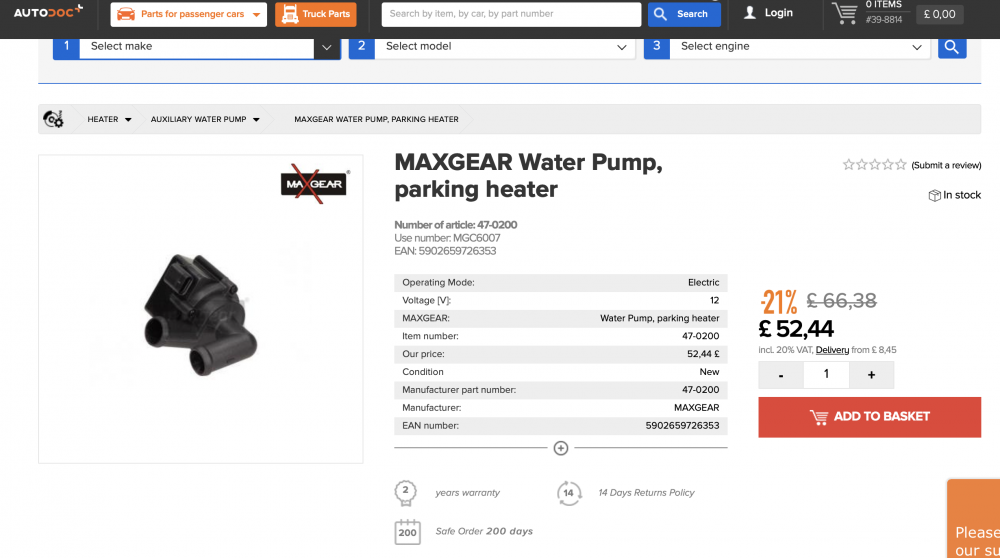Open the Delivery info link
The image size is (1000, 558).
(832, 350)
